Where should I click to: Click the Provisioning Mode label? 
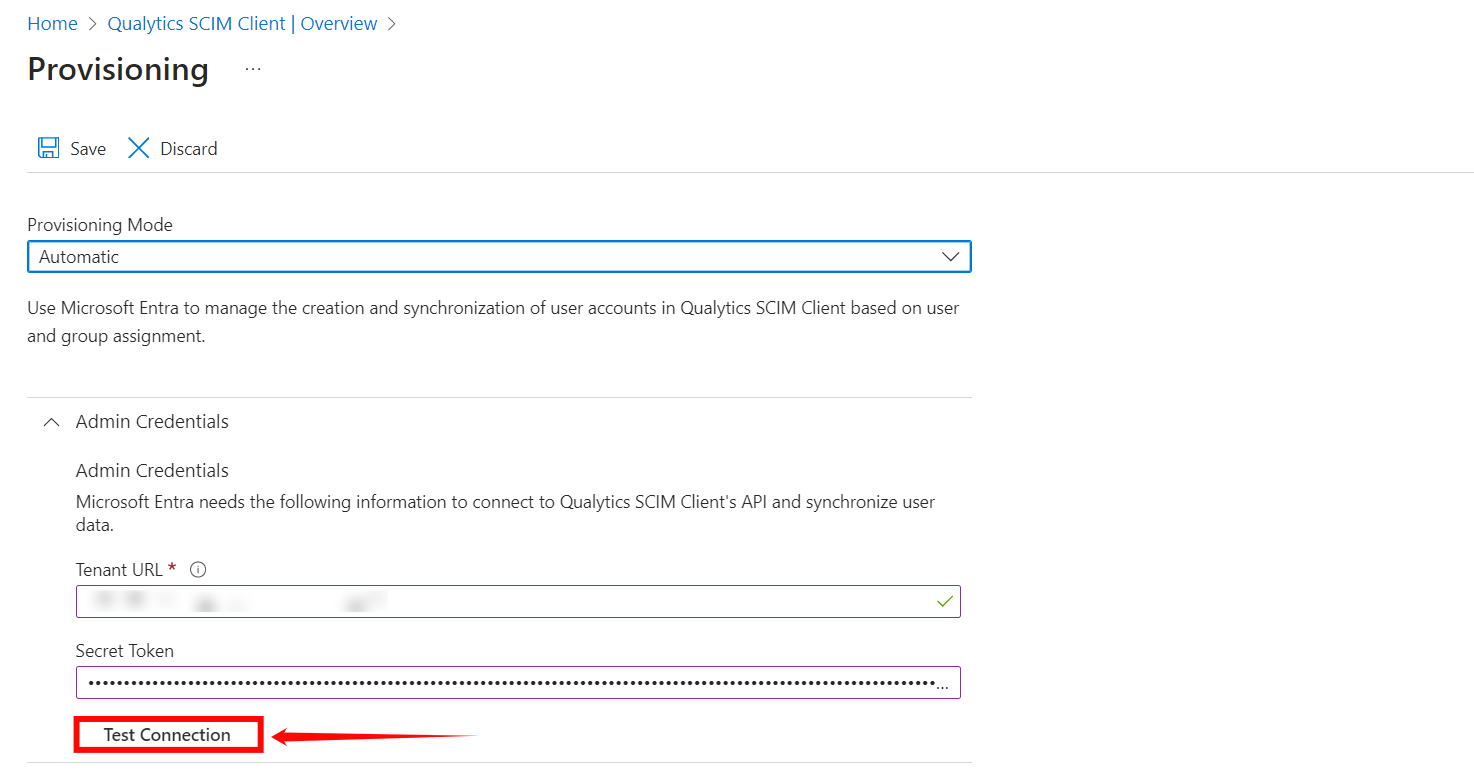[x=100, y=225]
